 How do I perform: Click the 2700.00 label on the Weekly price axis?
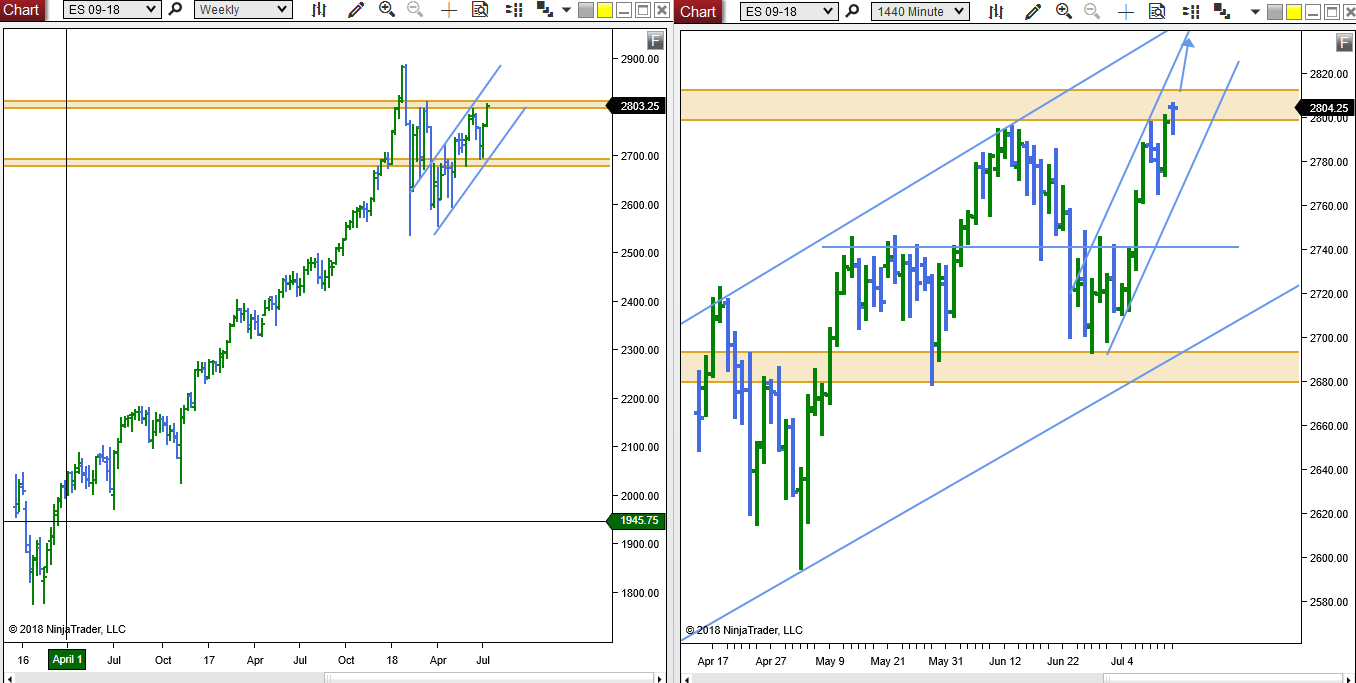[640, 156]
